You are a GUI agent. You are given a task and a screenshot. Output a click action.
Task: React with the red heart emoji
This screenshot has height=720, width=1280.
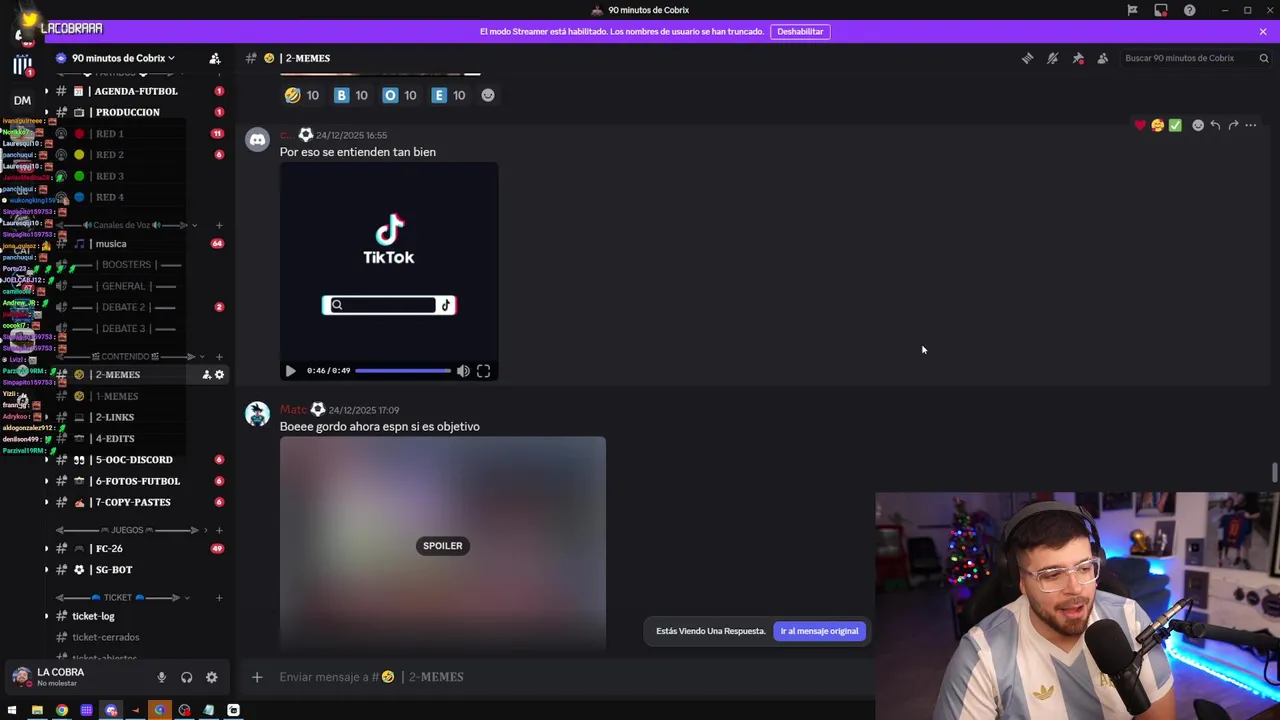click(1140, 125)
